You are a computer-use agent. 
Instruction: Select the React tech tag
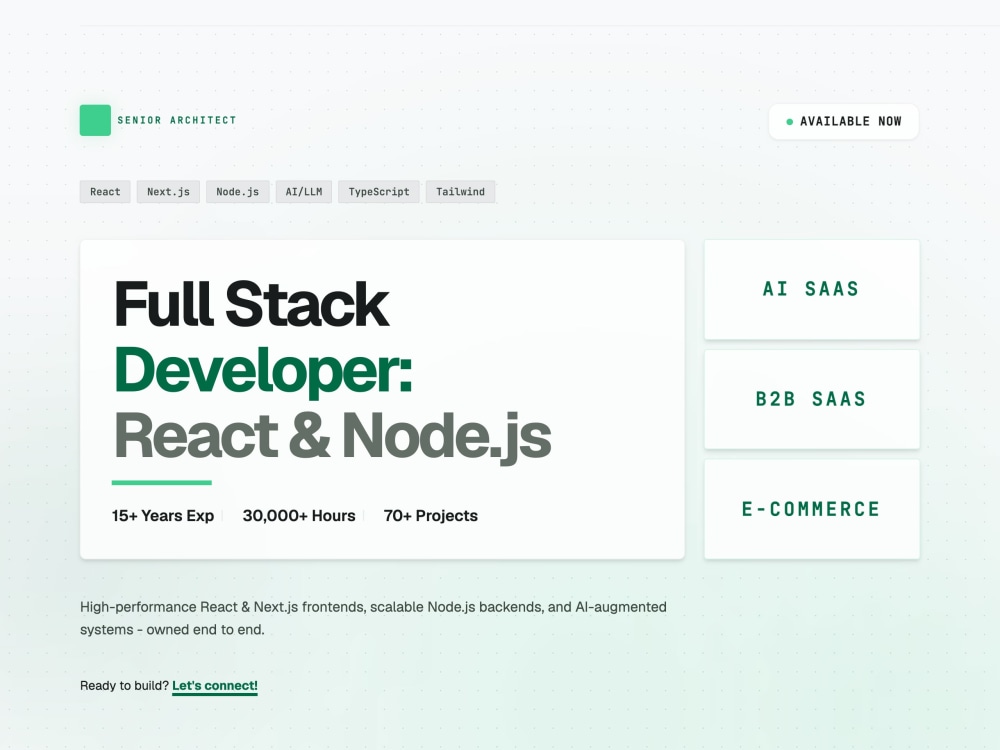pos(105,191)
